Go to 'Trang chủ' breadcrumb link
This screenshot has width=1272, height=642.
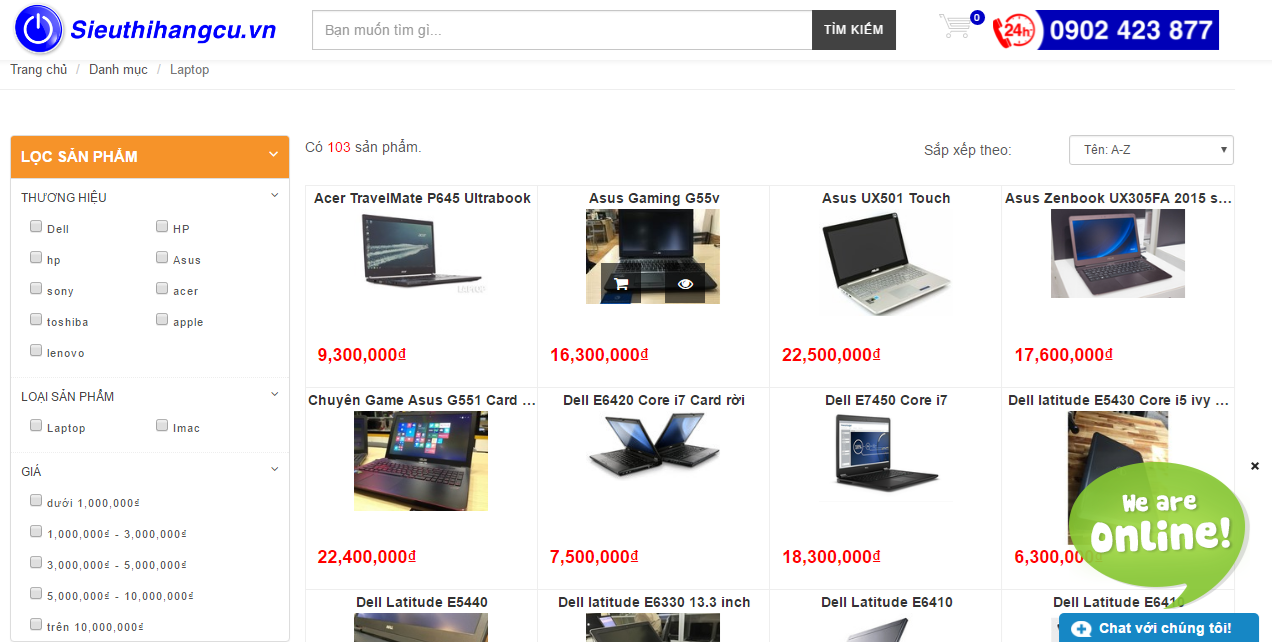click(x=39, y=69)
